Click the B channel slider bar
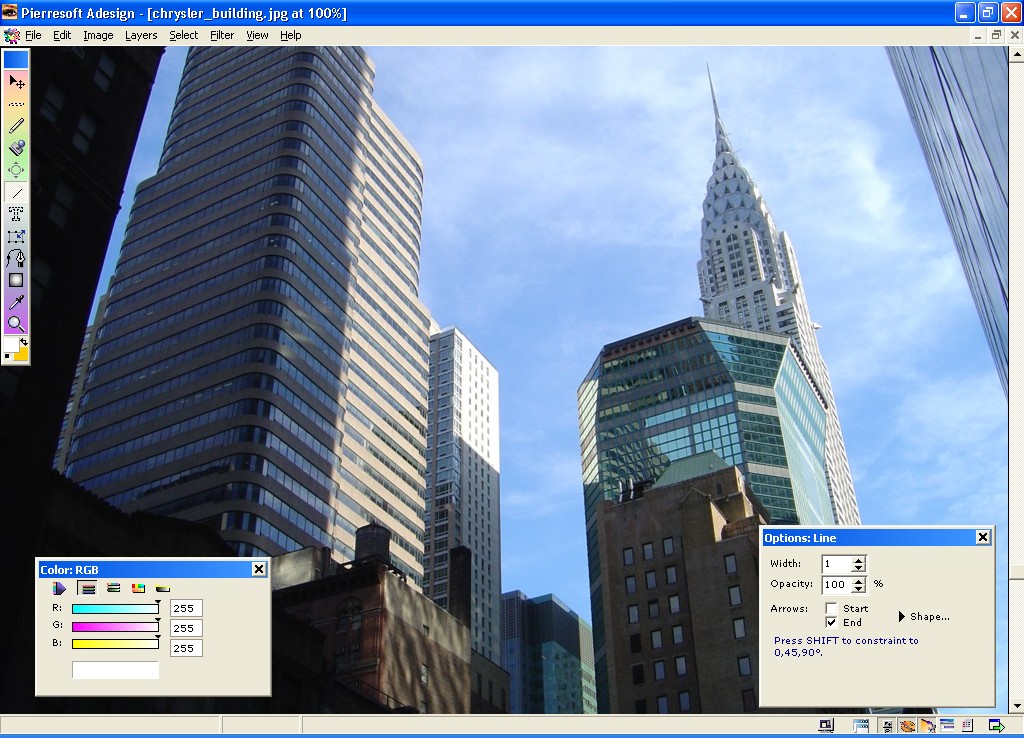1024x738 pixels. tap(115, 644)
